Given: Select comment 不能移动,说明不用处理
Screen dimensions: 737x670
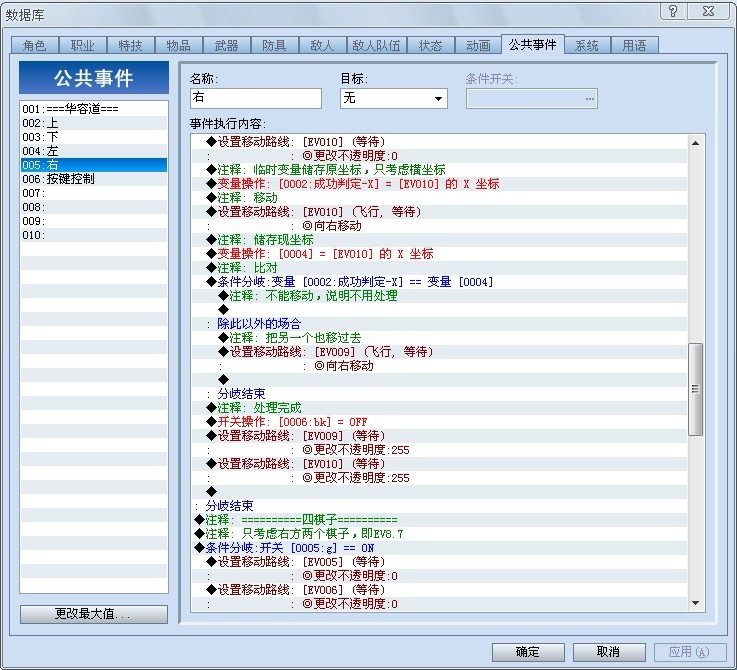Looking at the screenshot, I should pos(439,296).
